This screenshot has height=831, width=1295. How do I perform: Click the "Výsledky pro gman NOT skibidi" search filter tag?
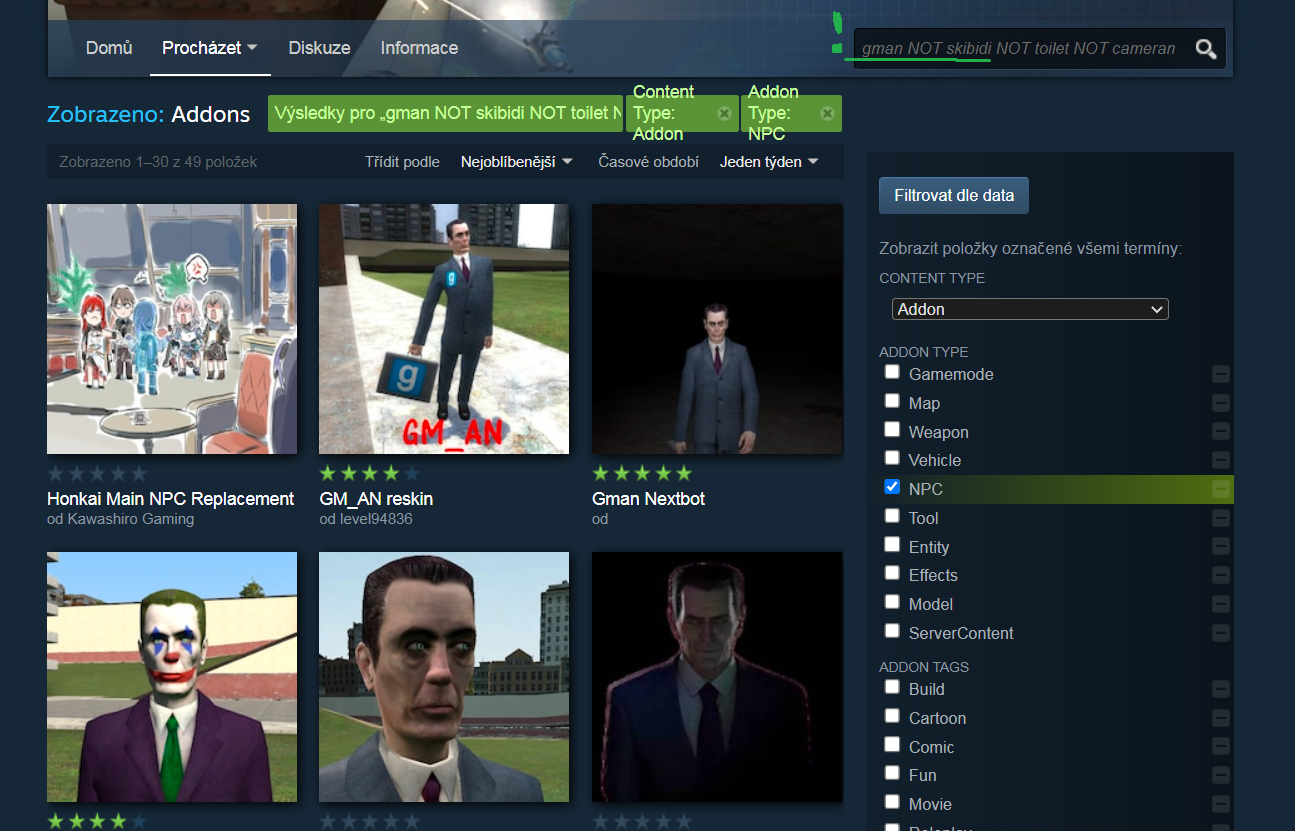445,113
